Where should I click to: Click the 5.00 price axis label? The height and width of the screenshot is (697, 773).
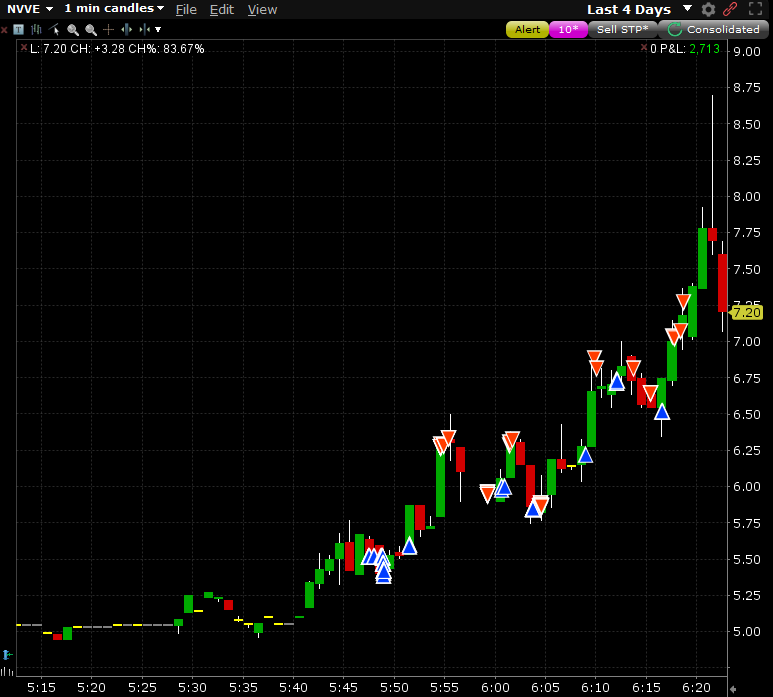[x=746, y=632]
